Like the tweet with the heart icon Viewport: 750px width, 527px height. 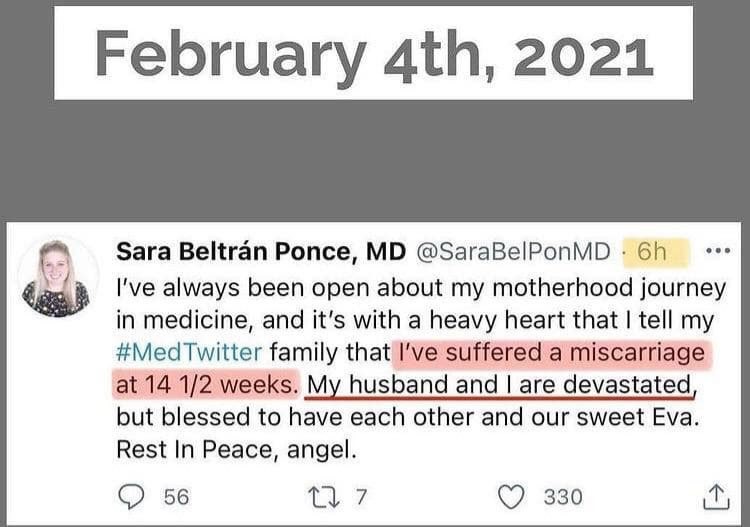[x=511, y=495]
